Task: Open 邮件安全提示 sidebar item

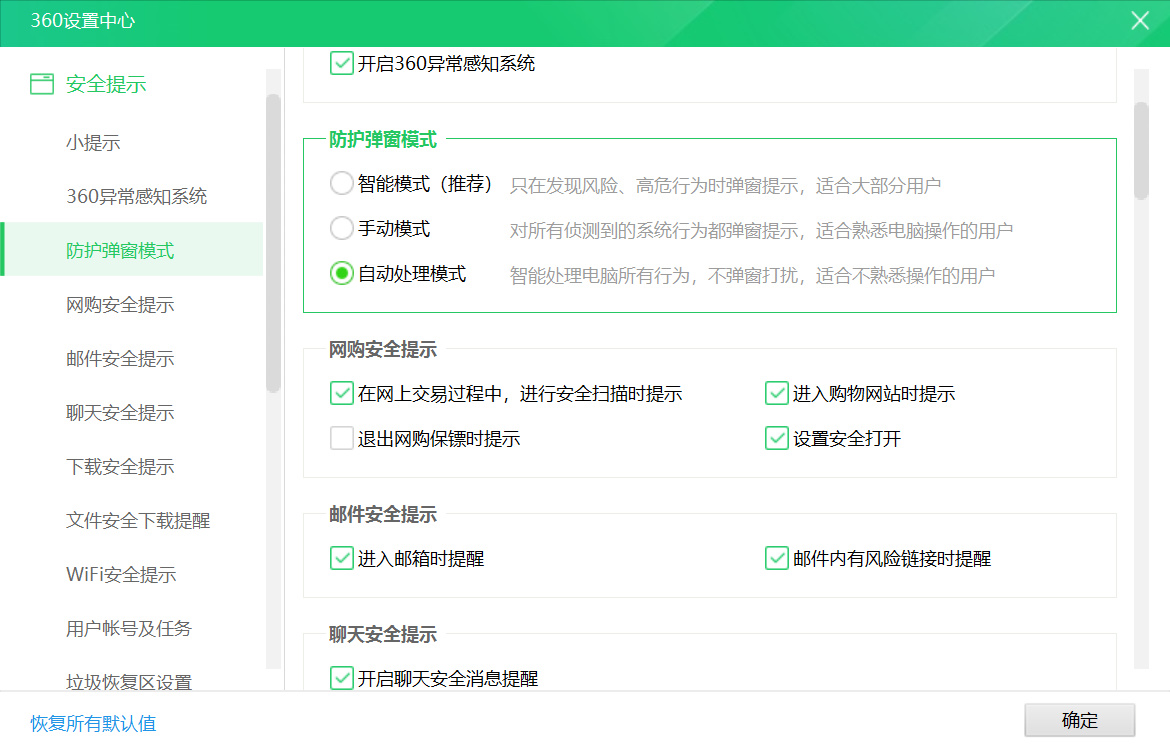Action: [x=120, y=359]
